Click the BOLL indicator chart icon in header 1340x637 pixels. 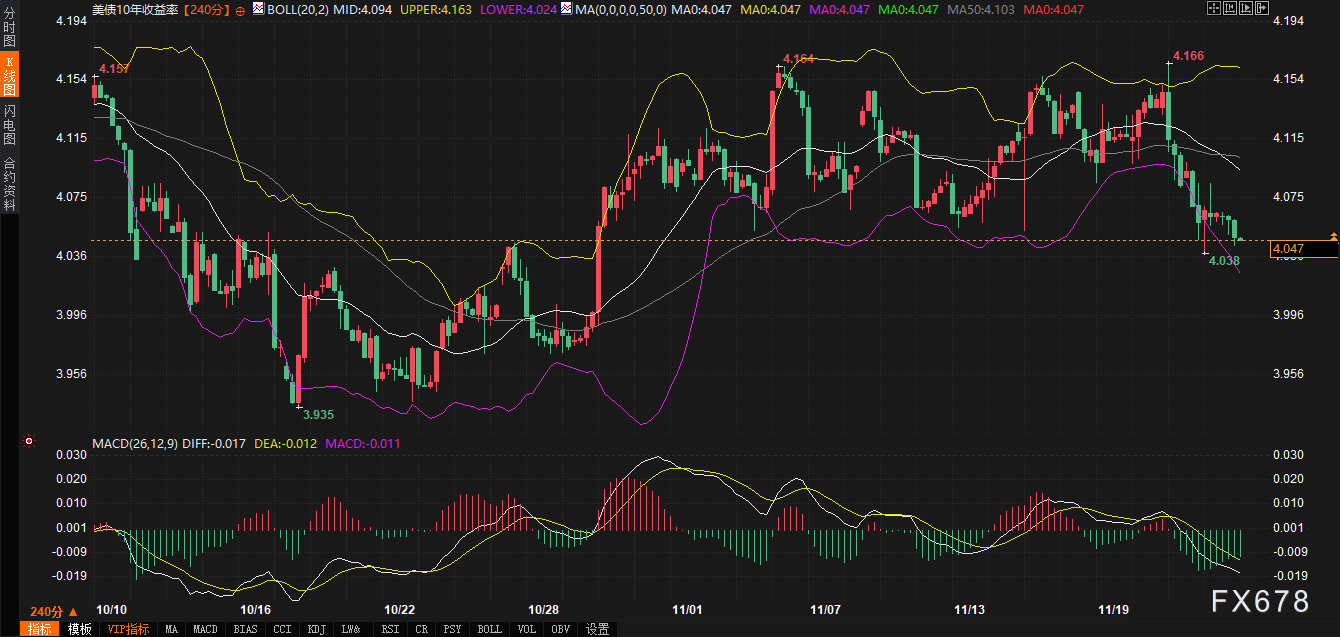tap(259, 9)
